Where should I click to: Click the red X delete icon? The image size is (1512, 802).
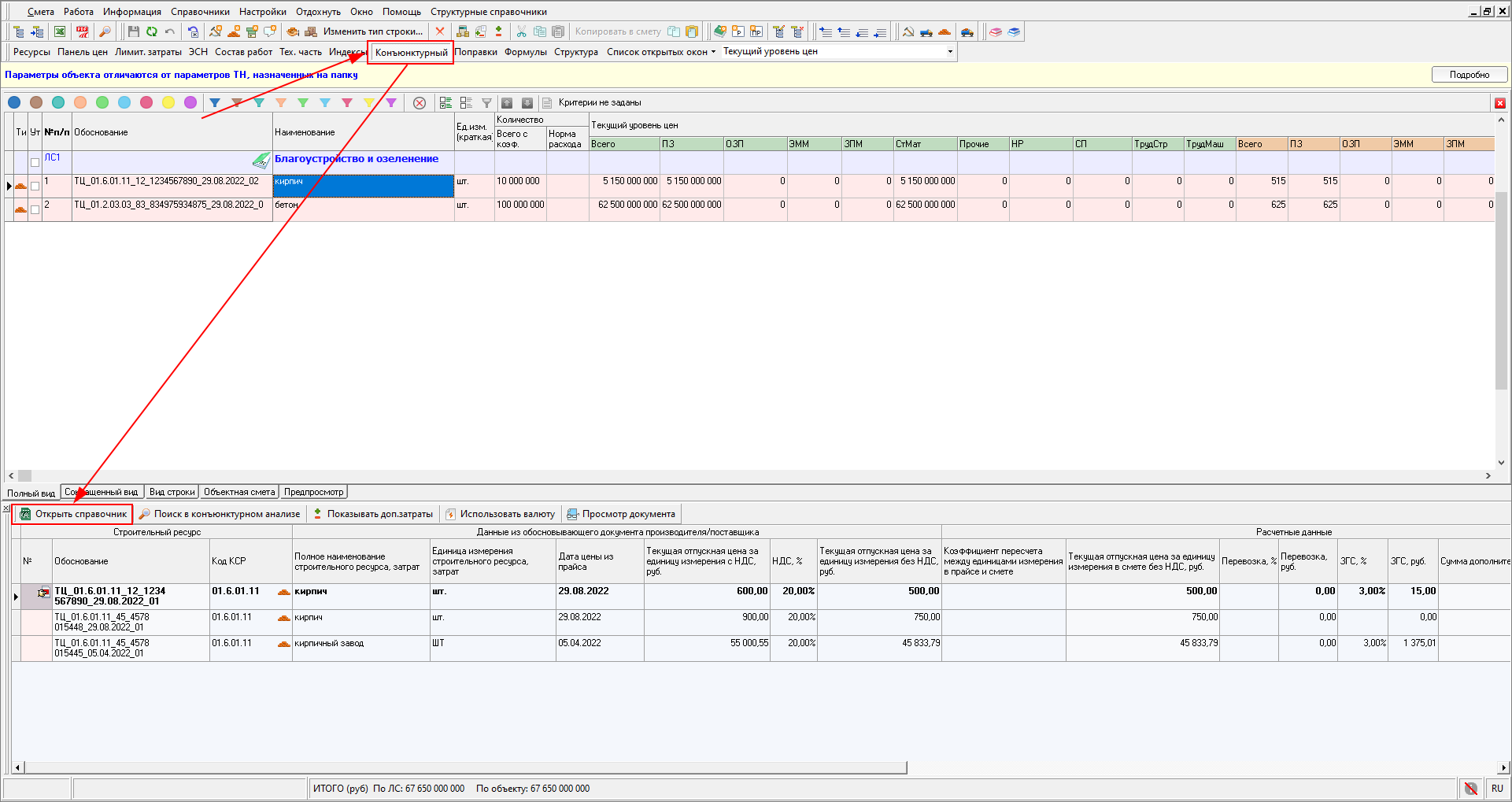point(440,31)
